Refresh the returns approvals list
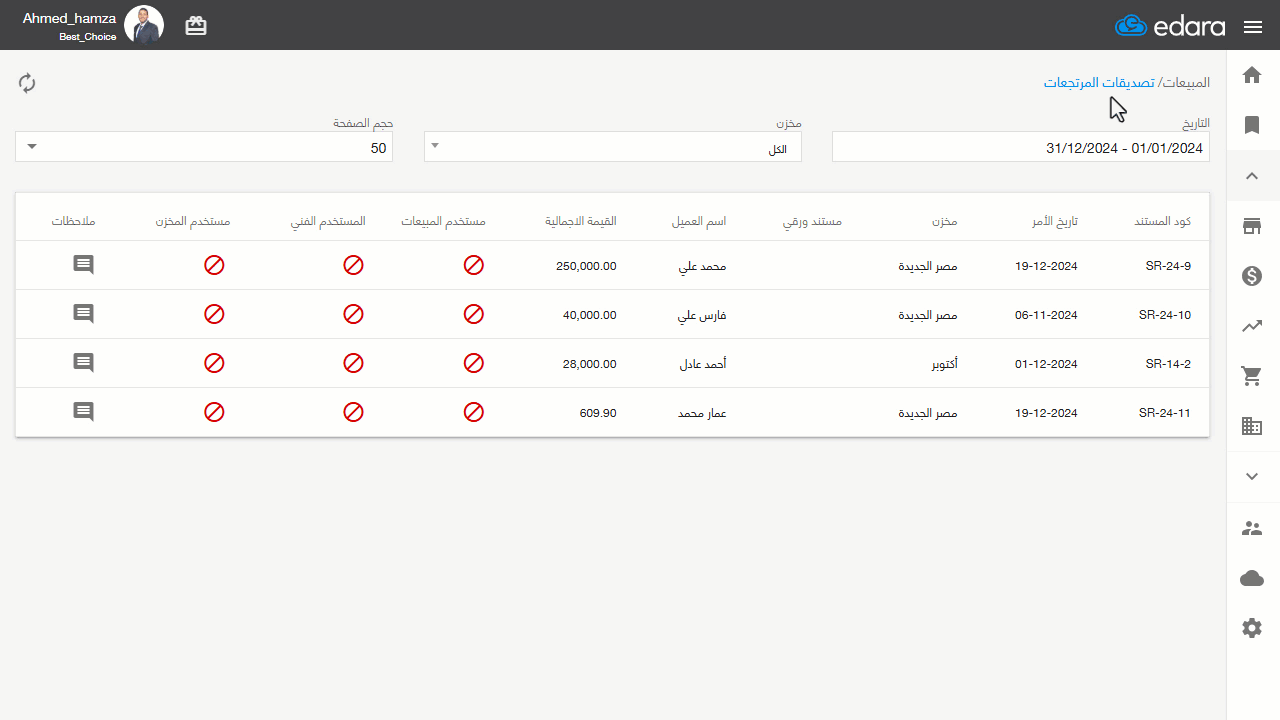The width and height of the screenshot is (1280, 720). coord(27,83)
